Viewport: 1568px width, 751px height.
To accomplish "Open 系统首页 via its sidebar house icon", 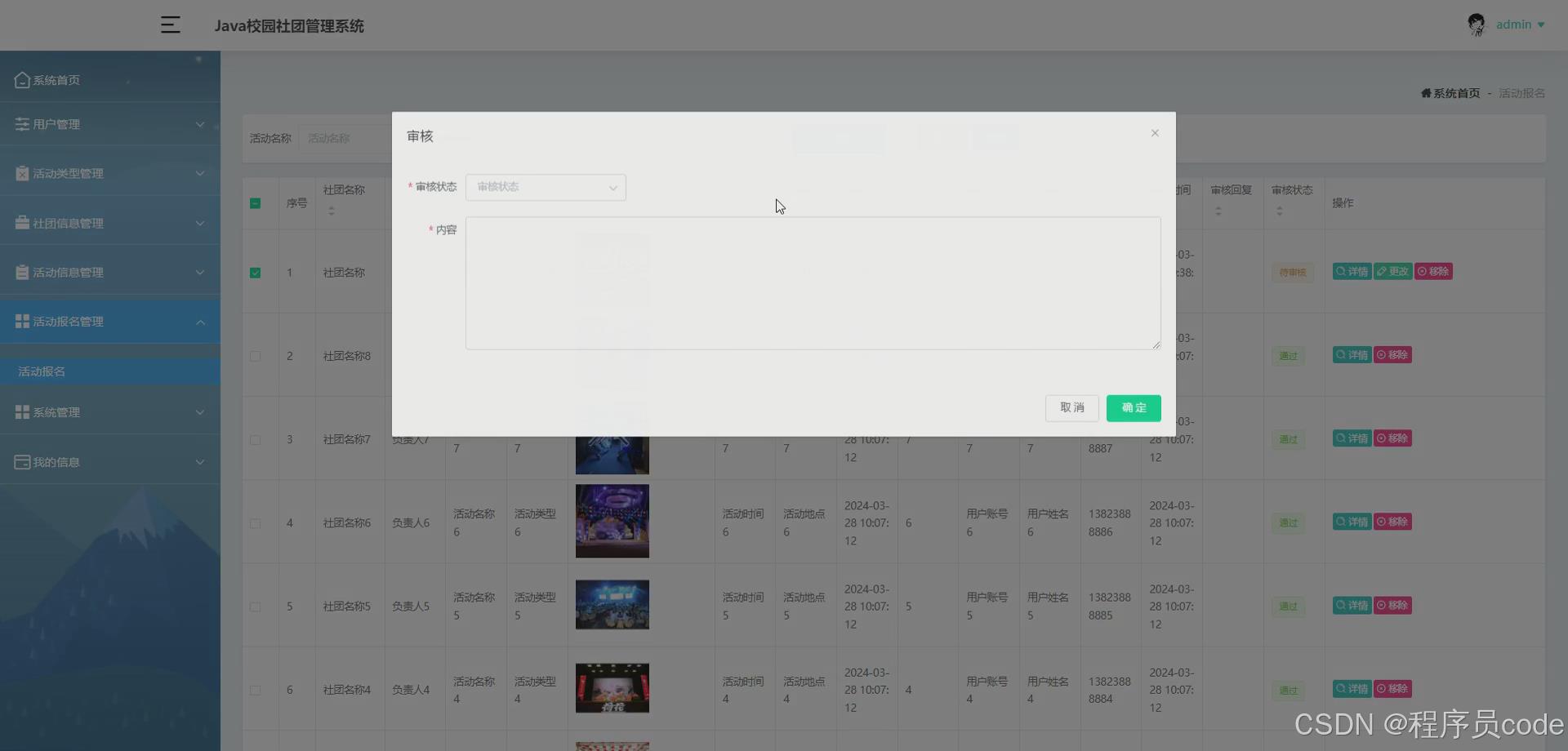I will pyautogui.click(x=22, y=80).
